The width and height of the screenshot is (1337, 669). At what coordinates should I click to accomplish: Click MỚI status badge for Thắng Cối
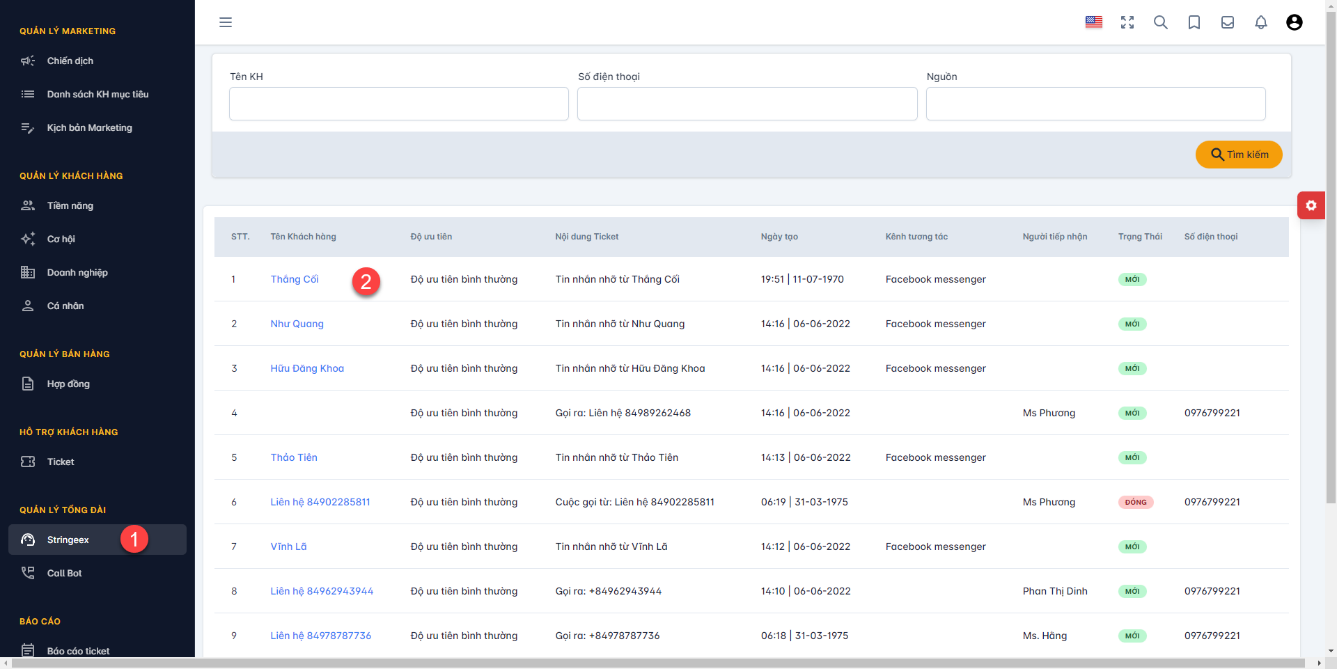[x=1132, y=279]
